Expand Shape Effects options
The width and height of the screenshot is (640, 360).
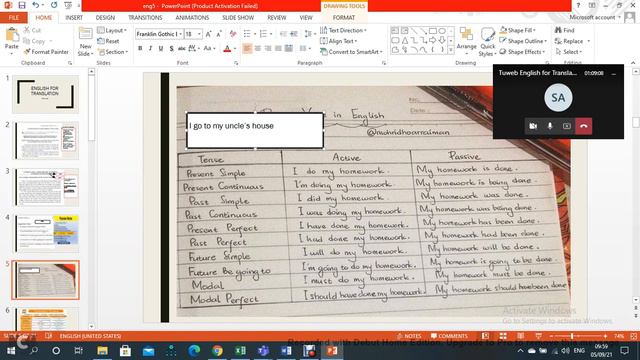[x=522, y=52]
